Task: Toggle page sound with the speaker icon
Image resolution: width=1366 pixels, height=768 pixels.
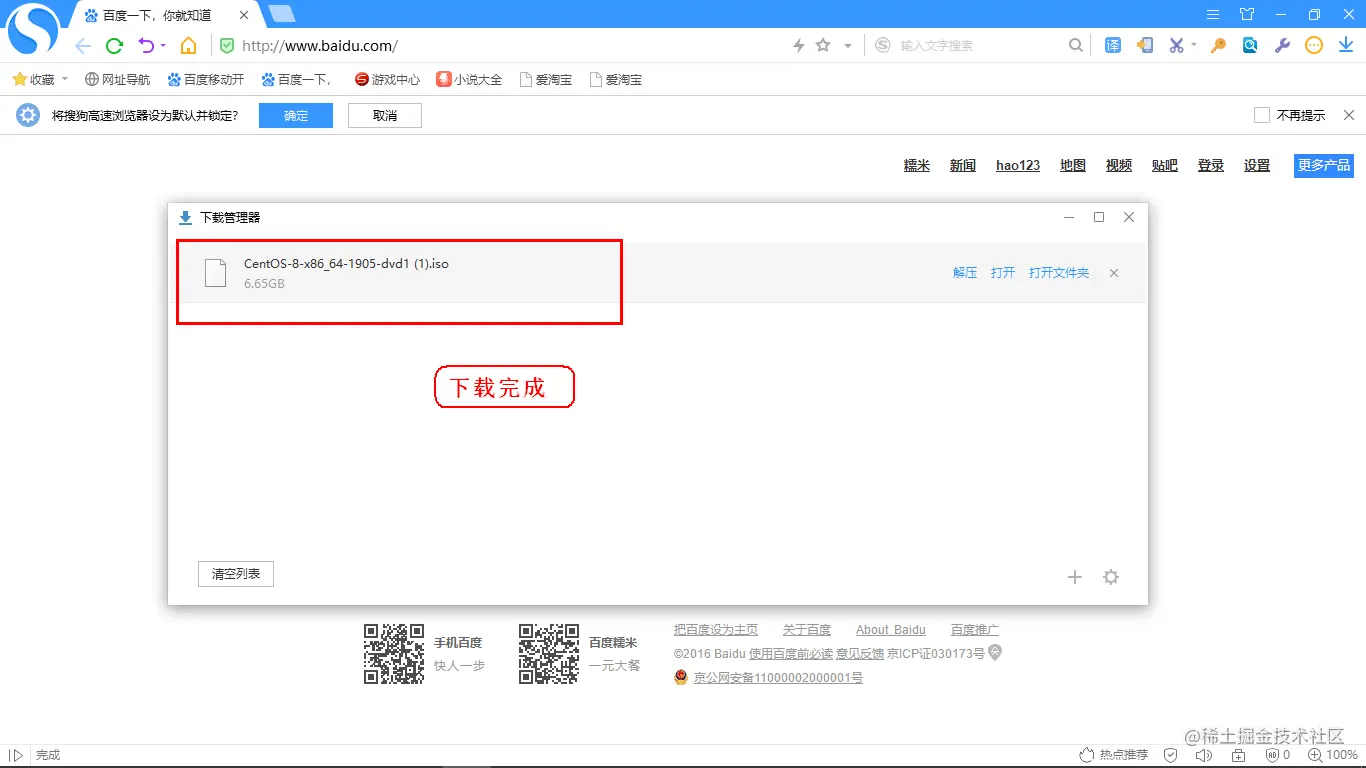Action: click(x=1204, y=755)
